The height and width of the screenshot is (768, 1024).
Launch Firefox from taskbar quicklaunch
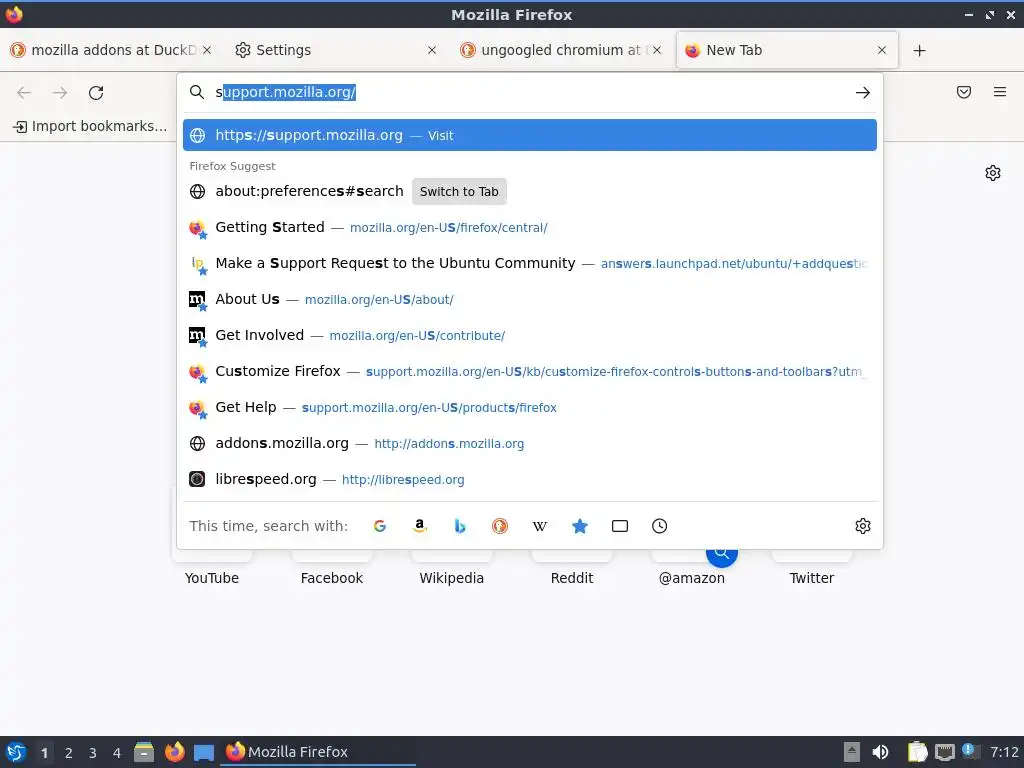point(174,752)
